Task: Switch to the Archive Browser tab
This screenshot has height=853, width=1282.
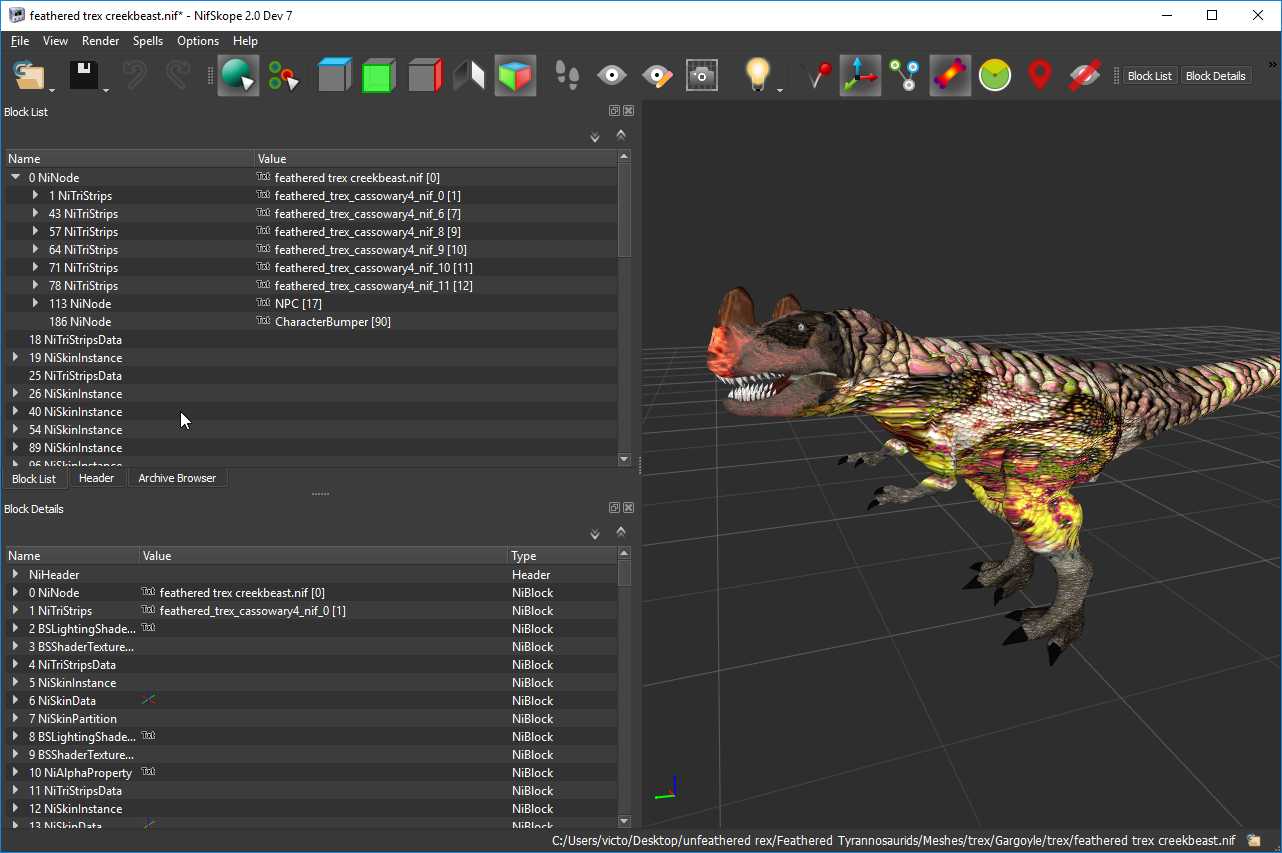Action: click(177, 478)
